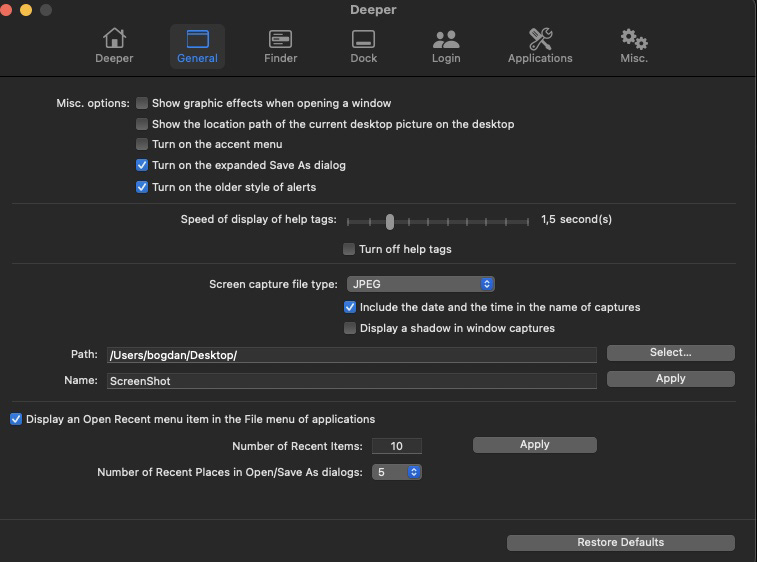Open the Screen capture file type dropdown
The image size is (757, 562).
(421, 284)
